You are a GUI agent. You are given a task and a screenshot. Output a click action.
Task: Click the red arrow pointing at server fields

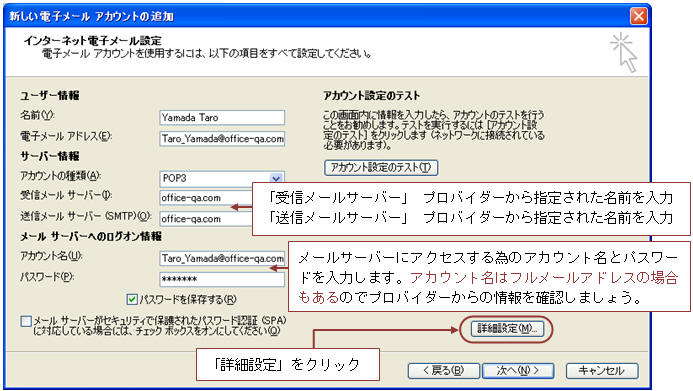(241, 207)
